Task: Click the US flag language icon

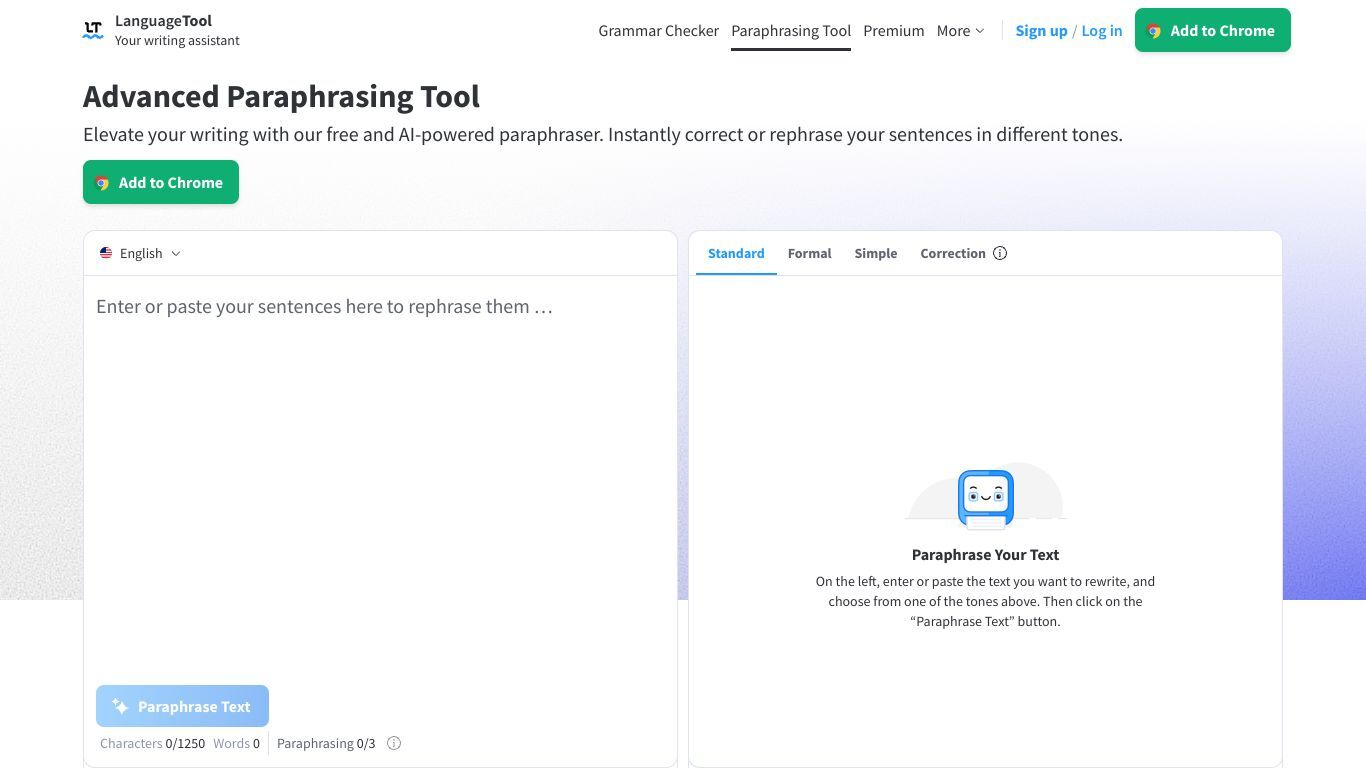Action: [106, 253]
